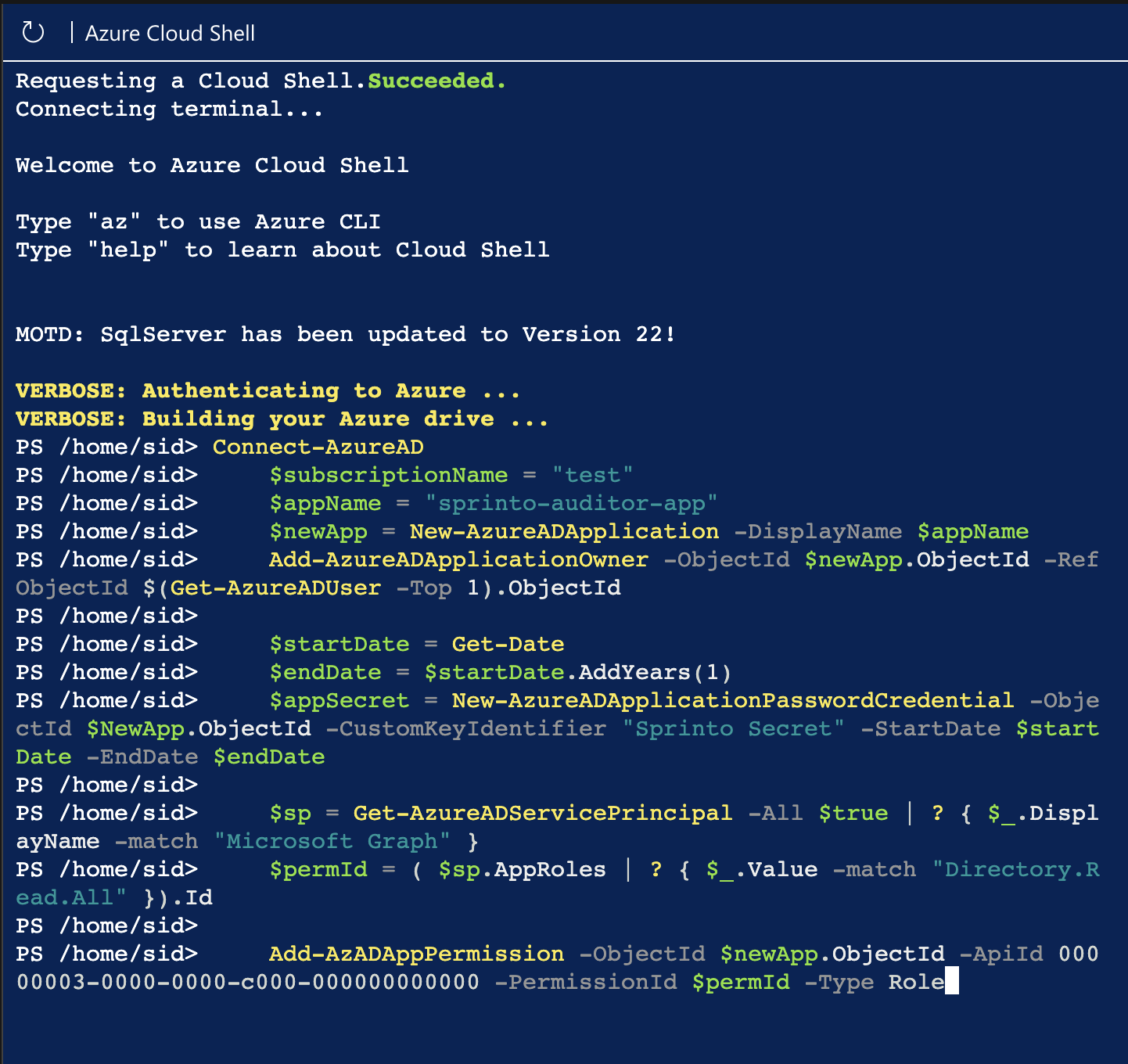Click the $subscriptionName variable
Image resolution: width=1128 pixels, height=1064 pixels.
click(x=388, y=475)
